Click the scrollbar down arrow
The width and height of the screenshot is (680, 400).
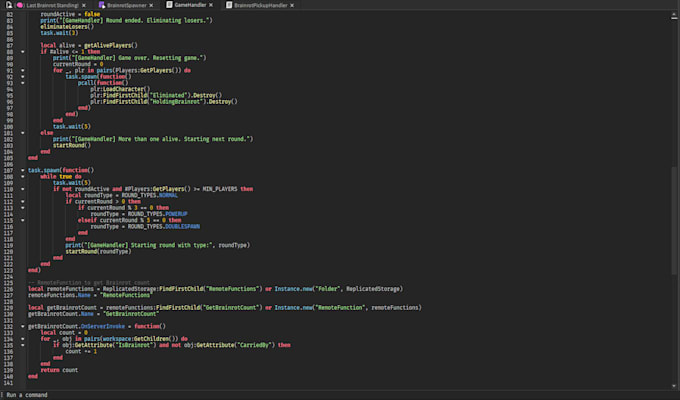tap(674, 385)
